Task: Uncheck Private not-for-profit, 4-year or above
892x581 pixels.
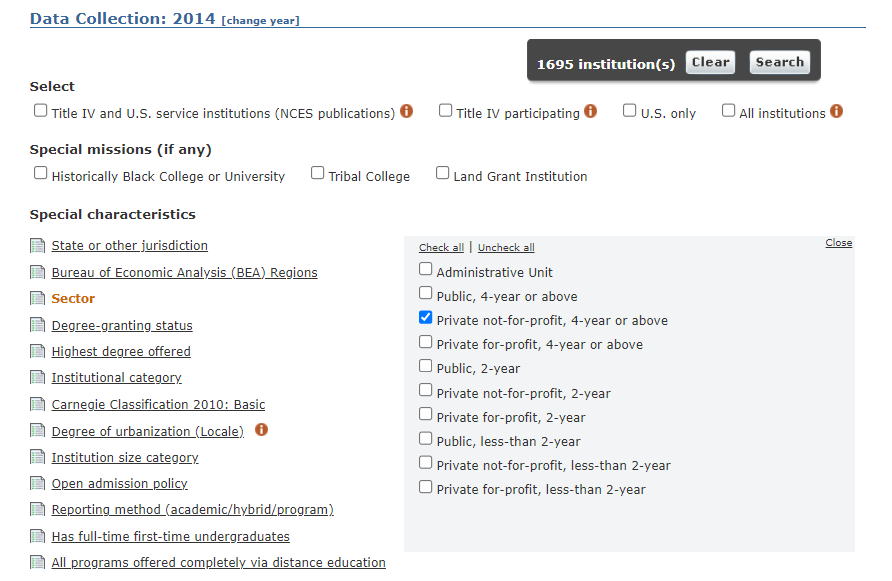Action: (x=426, y=318)
